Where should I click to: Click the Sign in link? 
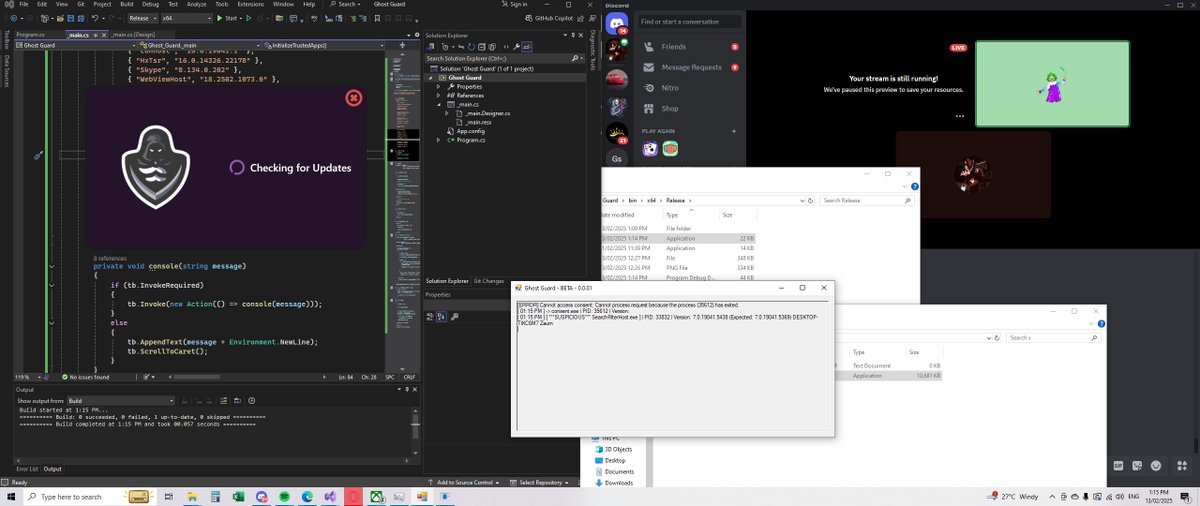(x=513, y=4)
